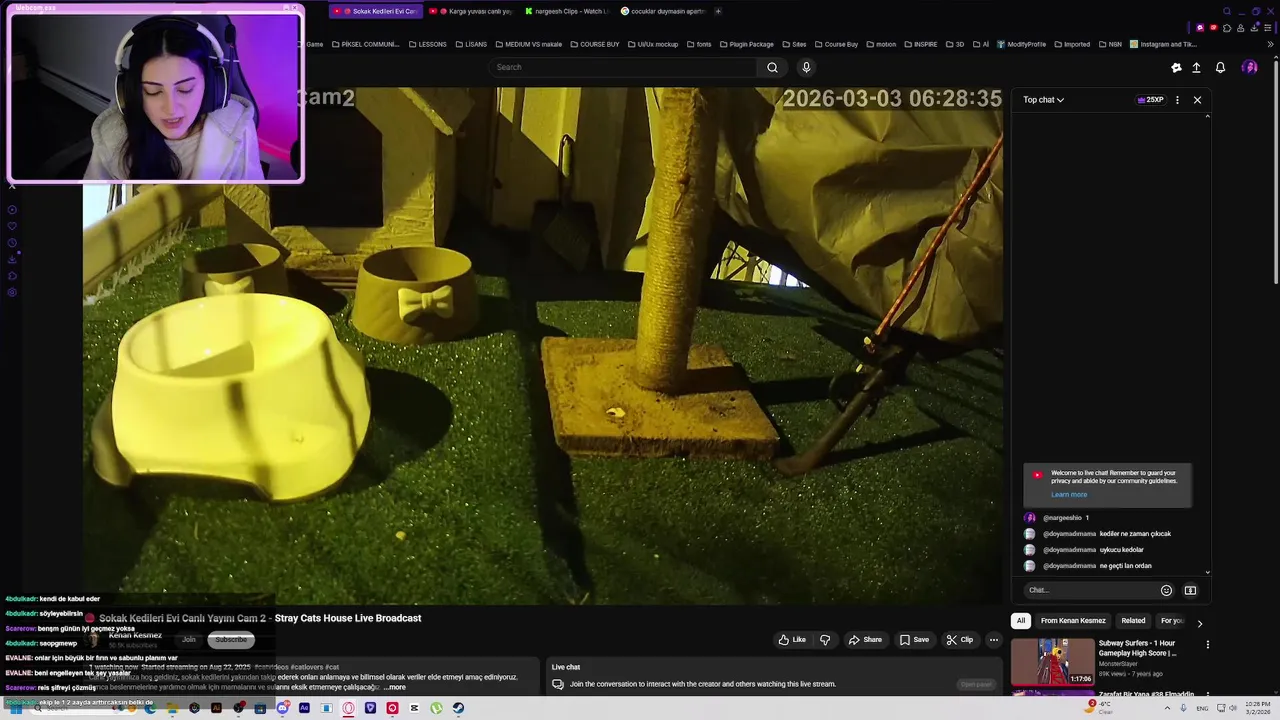Screen dimensions: 1280x720
Task: Select the From Kenan Kesmez chip
Action: click(1073, 621)
